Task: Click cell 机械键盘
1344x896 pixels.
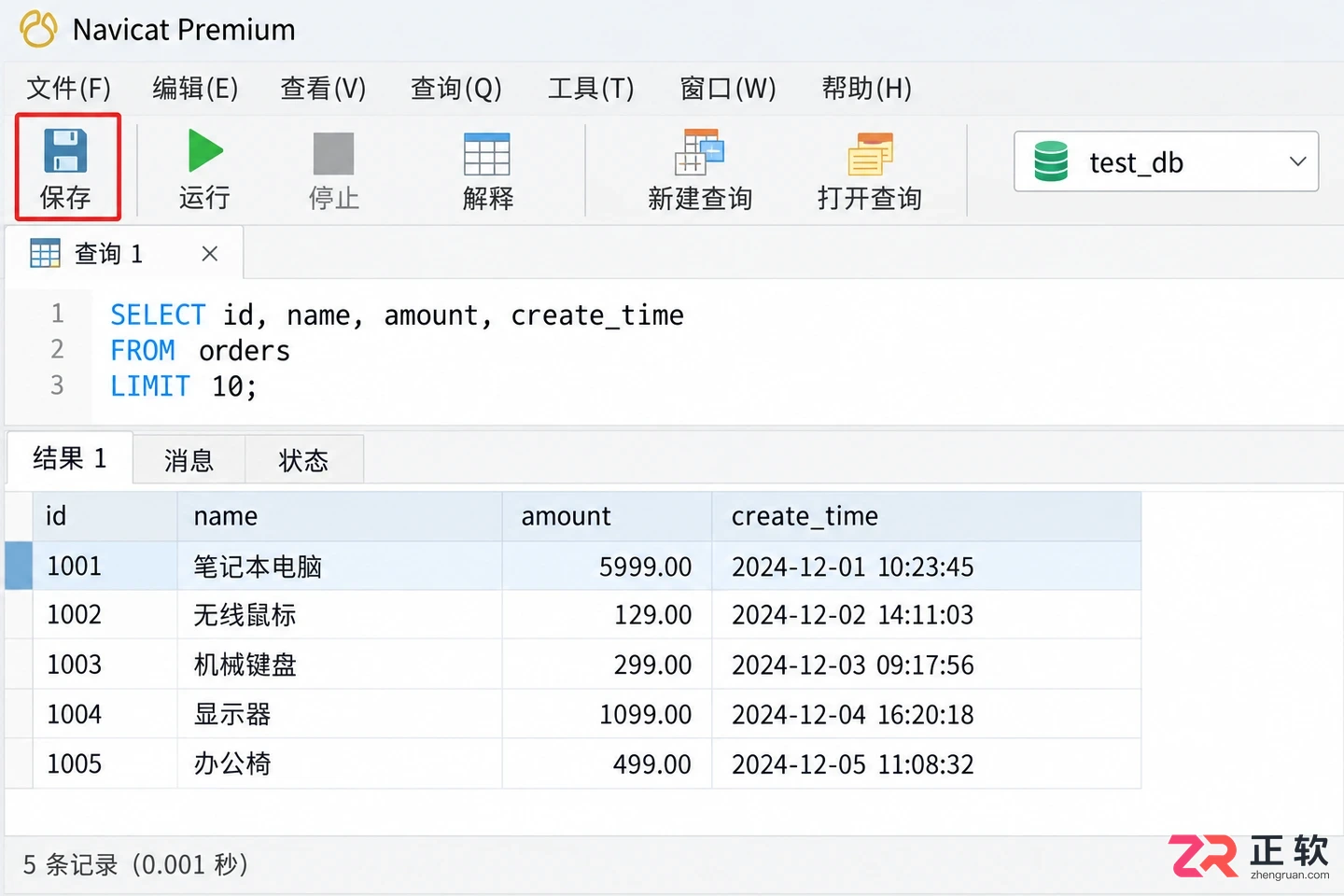Action: (x=340, y=665)
